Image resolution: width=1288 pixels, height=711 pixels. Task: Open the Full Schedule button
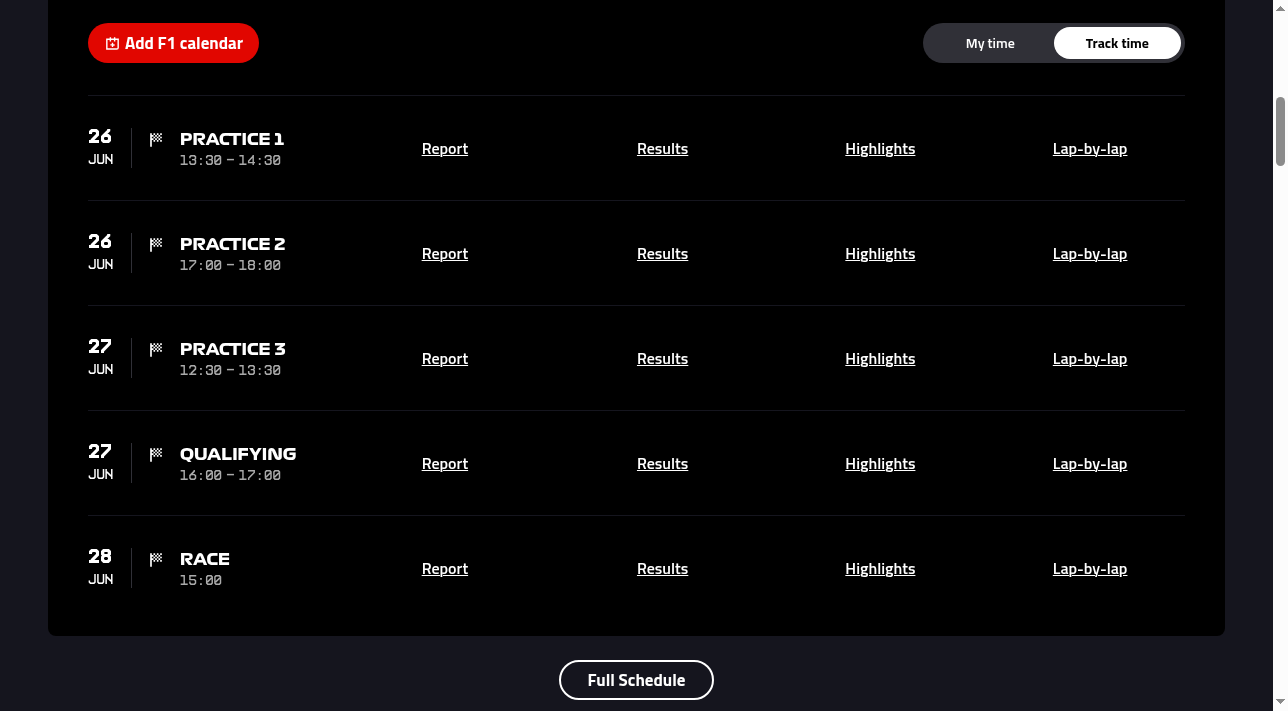point(636,680)
